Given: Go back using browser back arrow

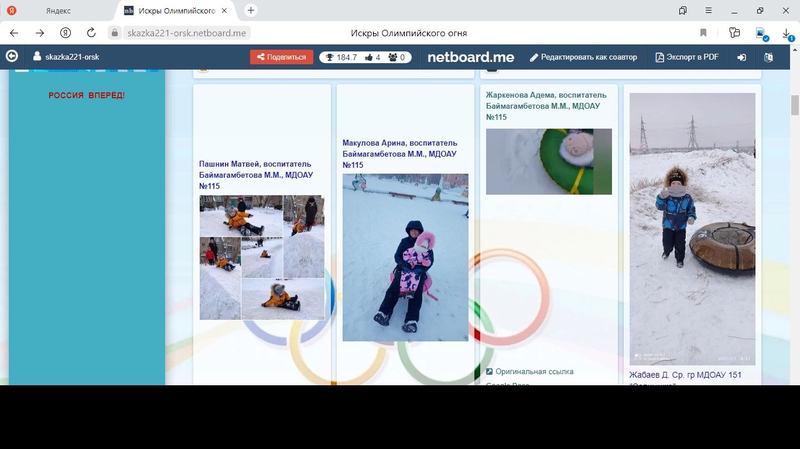Looking at the screenshot, I should click(x=14, y=33).
